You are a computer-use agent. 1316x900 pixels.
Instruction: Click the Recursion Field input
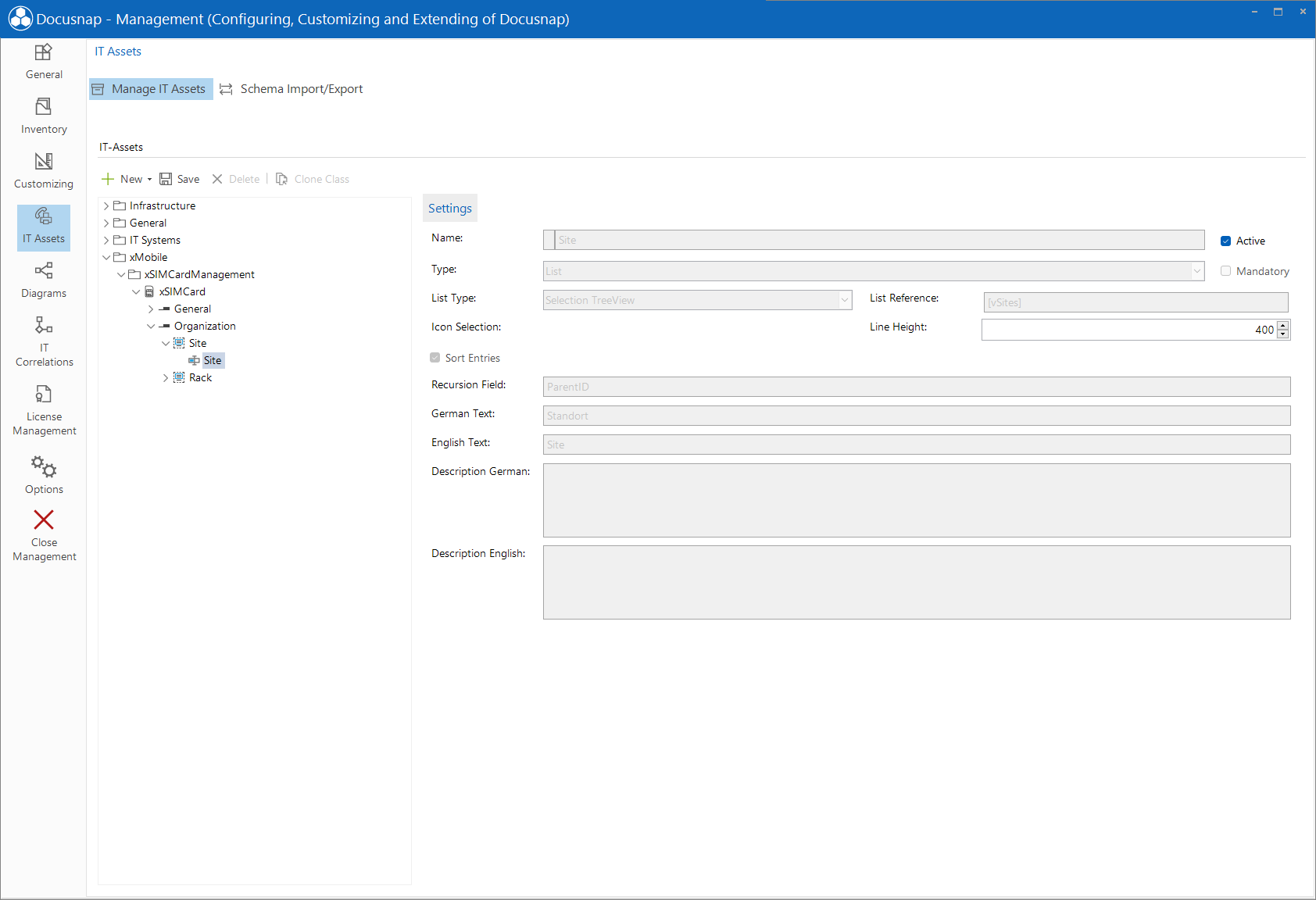917,387
